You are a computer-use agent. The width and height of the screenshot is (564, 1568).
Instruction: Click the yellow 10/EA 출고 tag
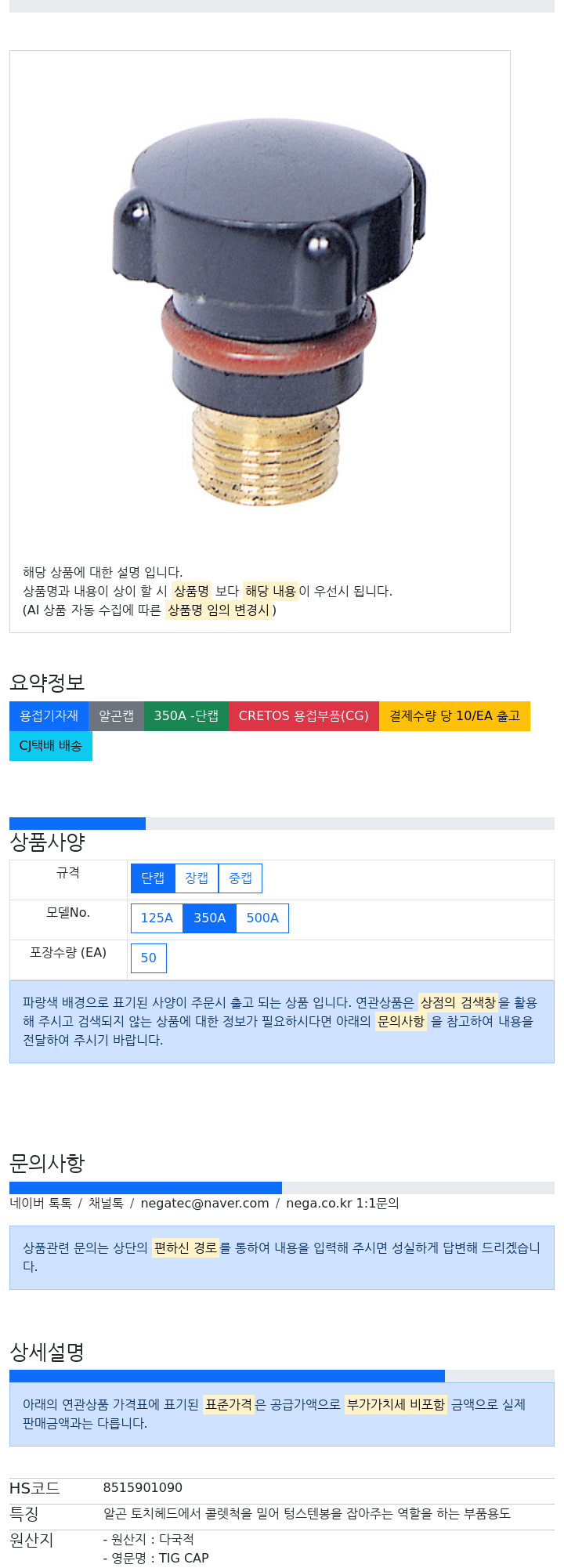click(x=455, y=716)
